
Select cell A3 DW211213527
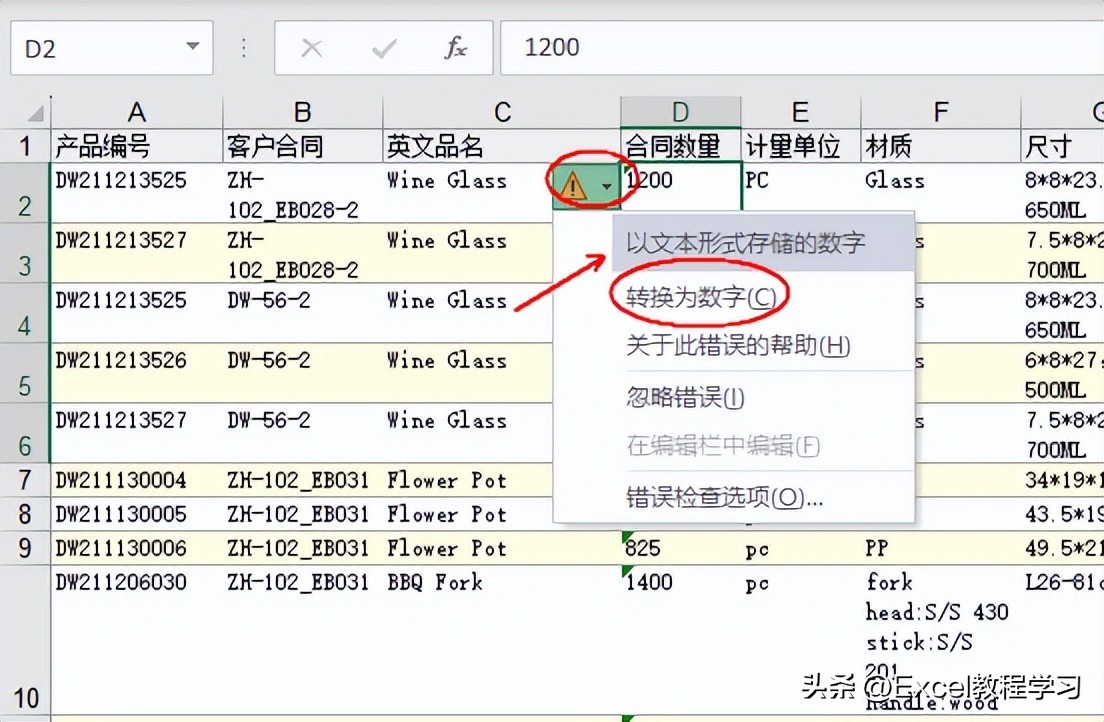[137, 254]
